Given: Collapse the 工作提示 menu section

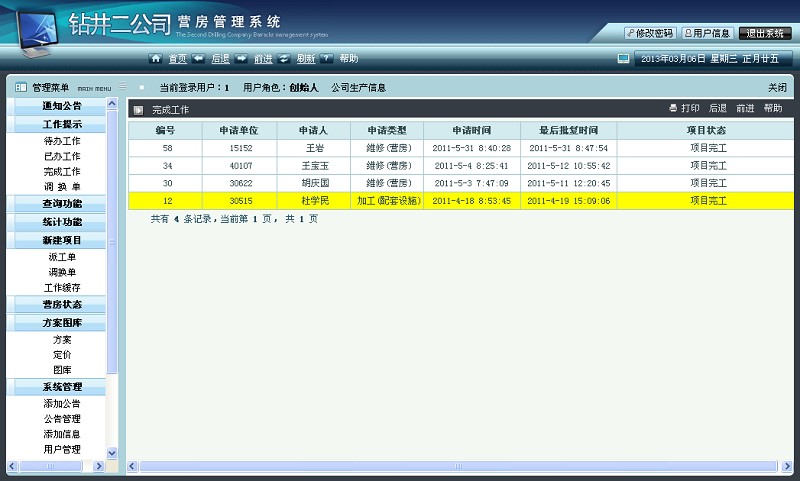Looking at the screenshot, I should [x=62, y=125].
